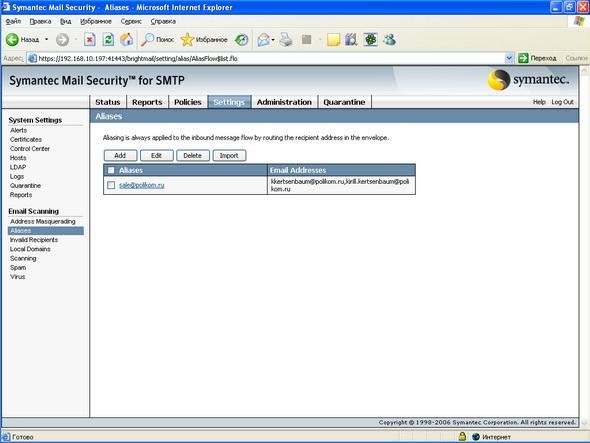
Task: Open LDAP settings
Action: (18, 167)
